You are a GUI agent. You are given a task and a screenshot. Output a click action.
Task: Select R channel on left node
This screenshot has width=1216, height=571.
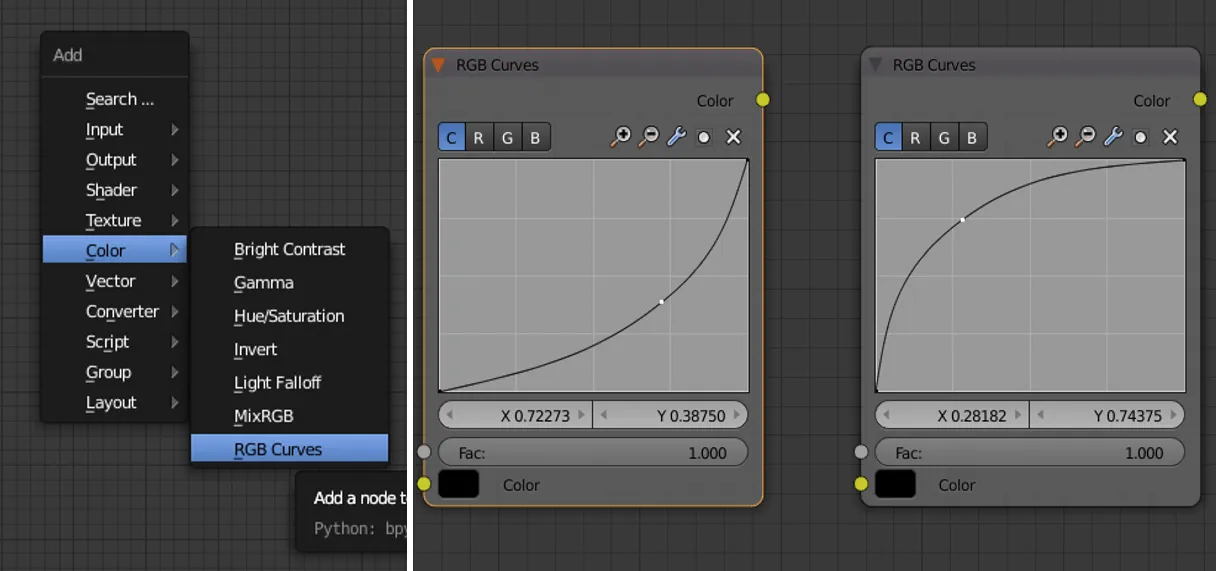pyautogui.click(x=479, y=138)
